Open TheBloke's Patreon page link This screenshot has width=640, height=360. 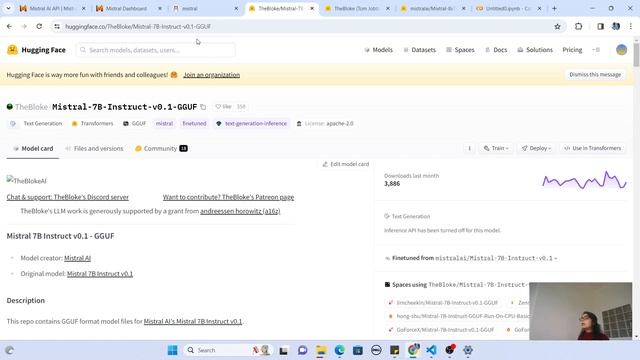228,197
